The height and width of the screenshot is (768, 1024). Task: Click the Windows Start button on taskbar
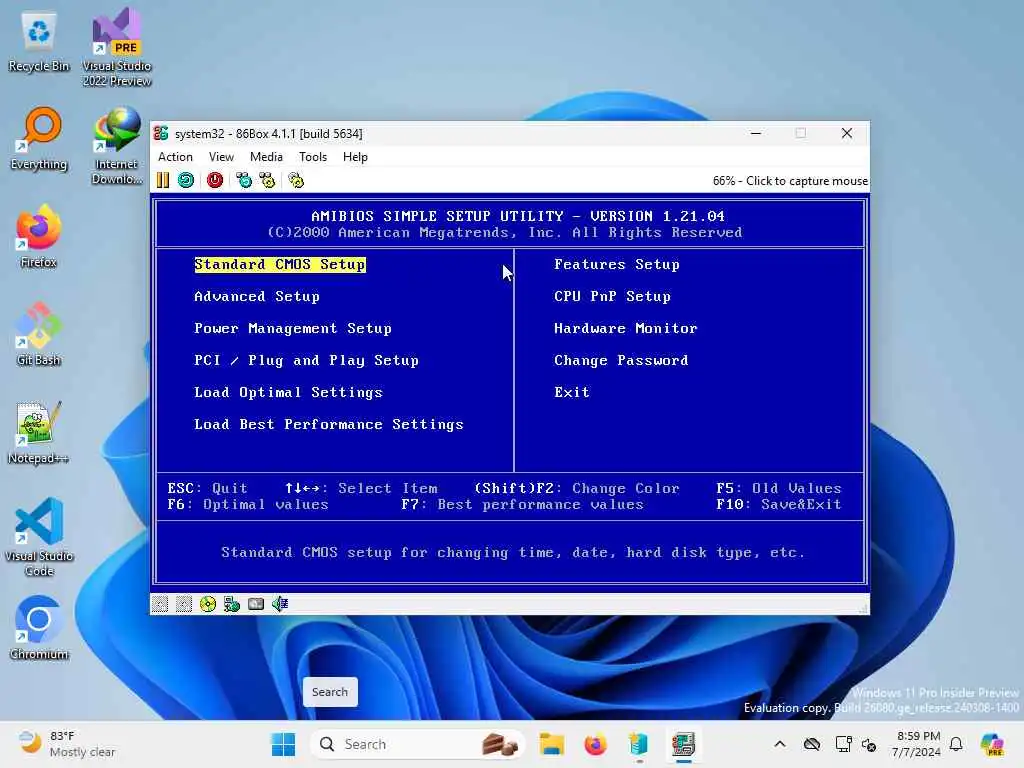(283, 744)
